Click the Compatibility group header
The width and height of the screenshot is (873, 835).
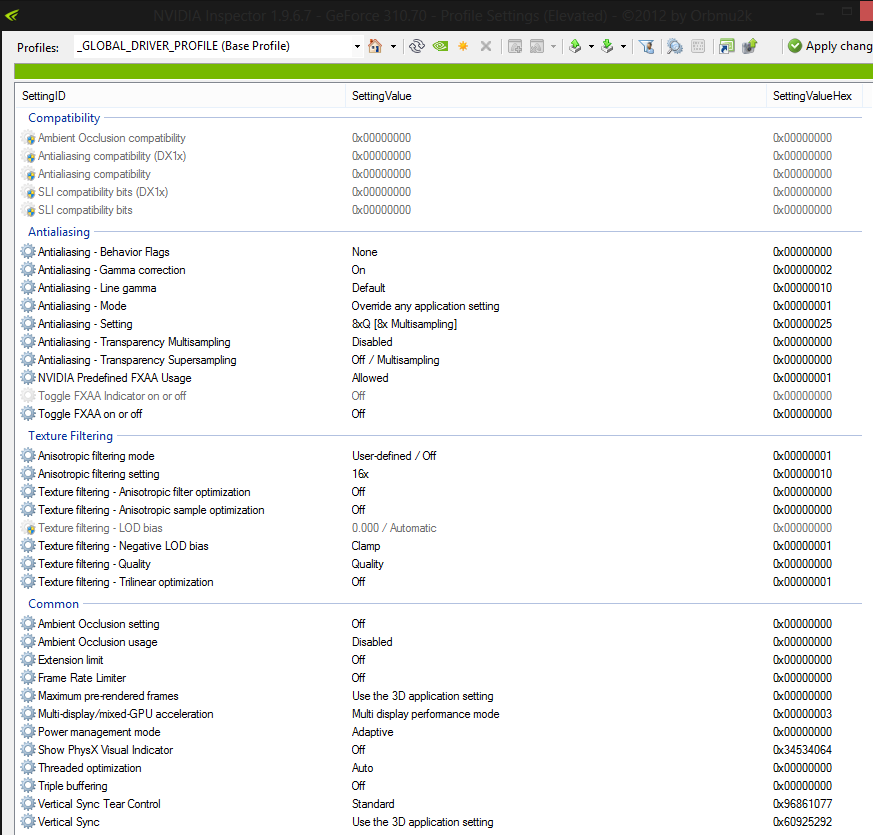[64, 118]
